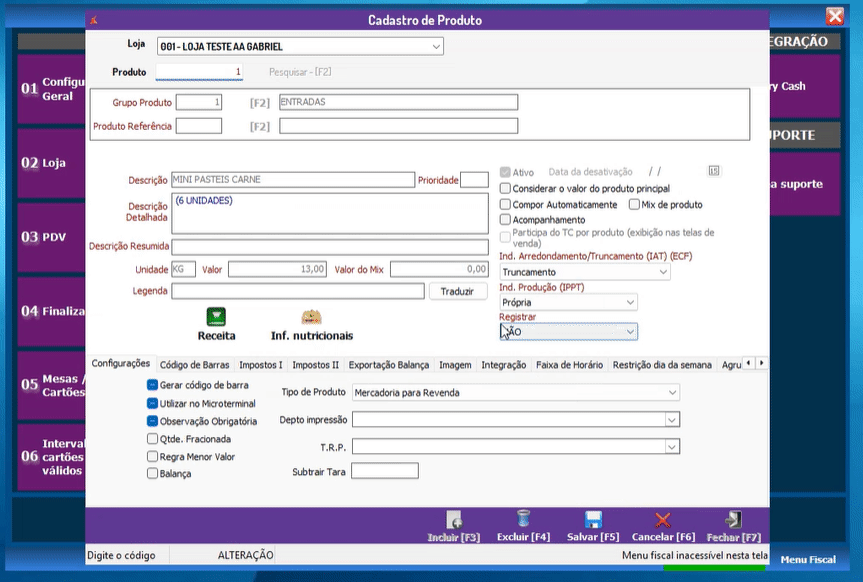
Task: Show previous tabs with left arrow
Action: (x=748, y=363)
